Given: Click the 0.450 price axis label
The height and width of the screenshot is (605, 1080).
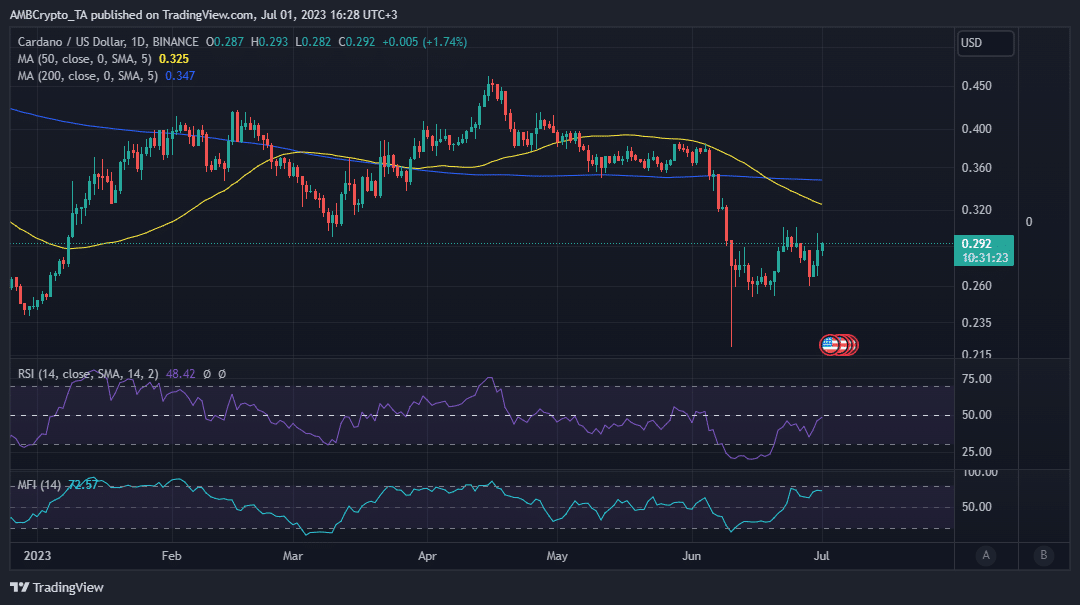Looking at the screenshot, I should tap(976, 86).
